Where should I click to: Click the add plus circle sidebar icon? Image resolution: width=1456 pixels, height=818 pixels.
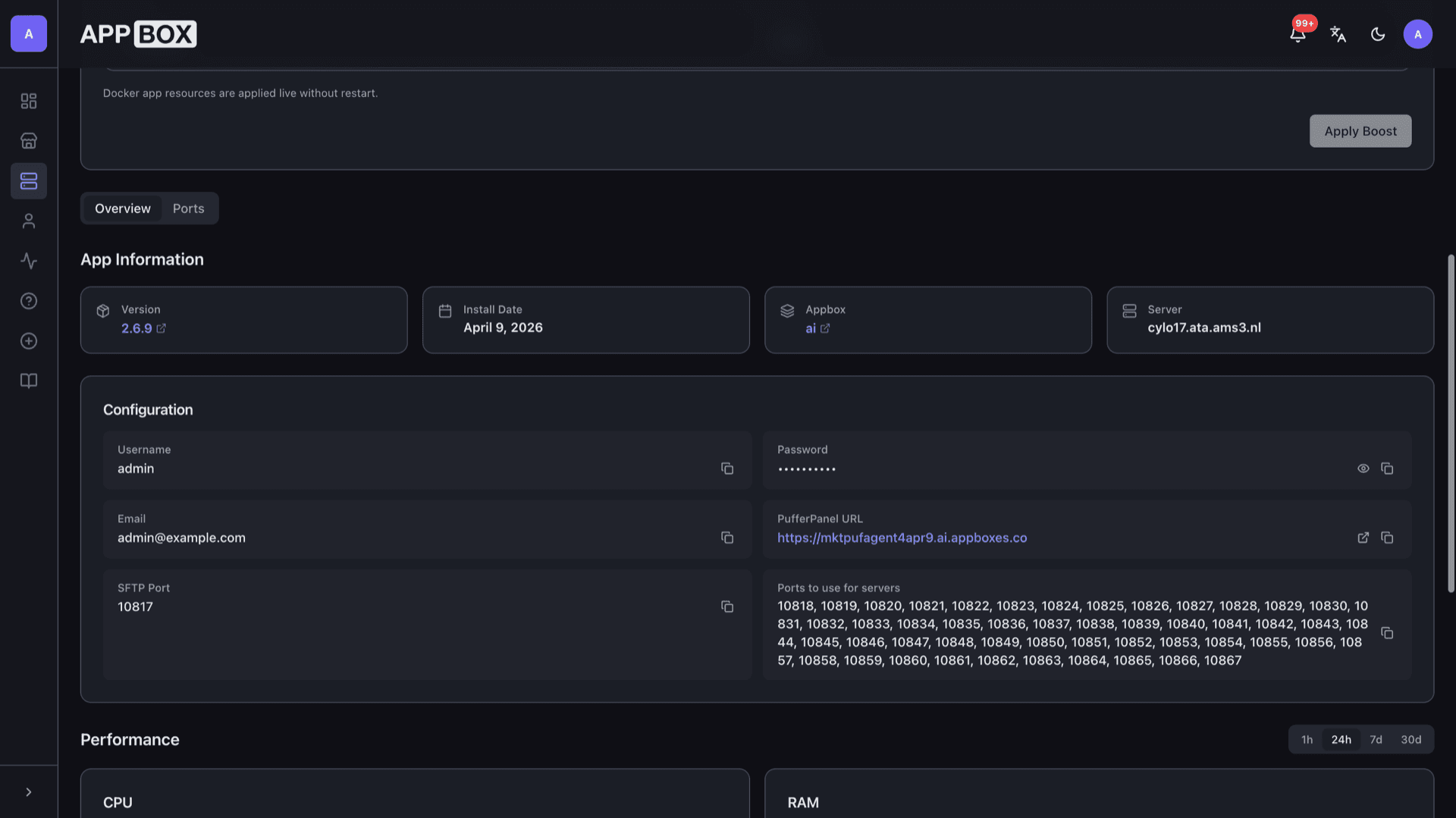(x=29, y=341)
